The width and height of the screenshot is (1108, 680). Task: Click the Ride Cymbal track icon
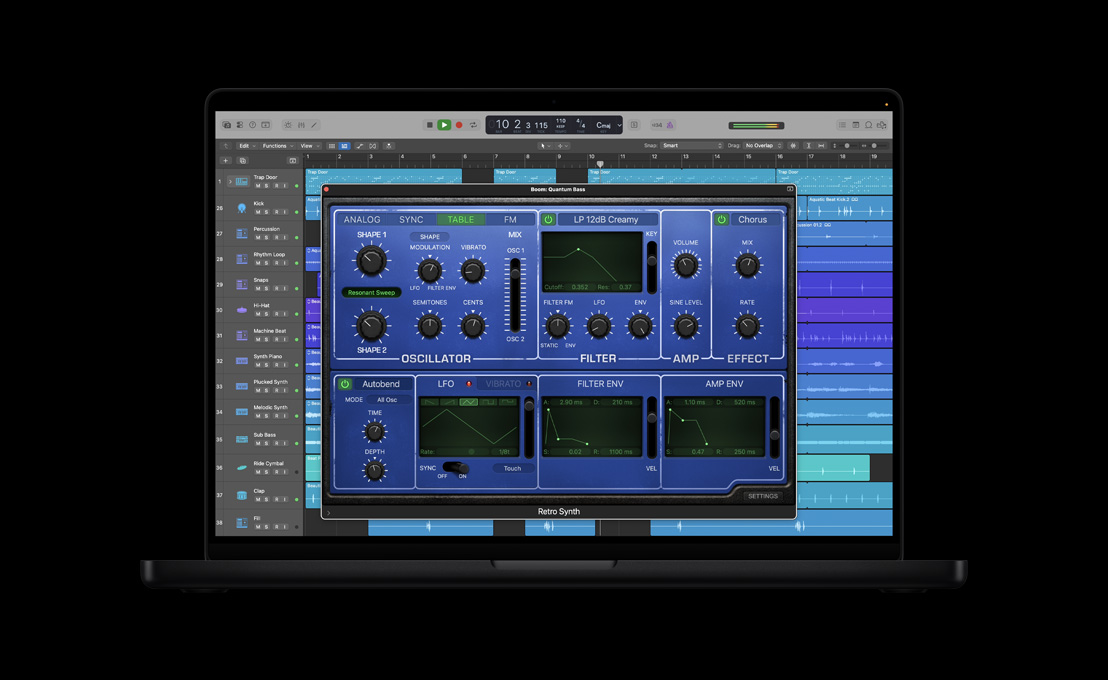[x=240, y=467]
